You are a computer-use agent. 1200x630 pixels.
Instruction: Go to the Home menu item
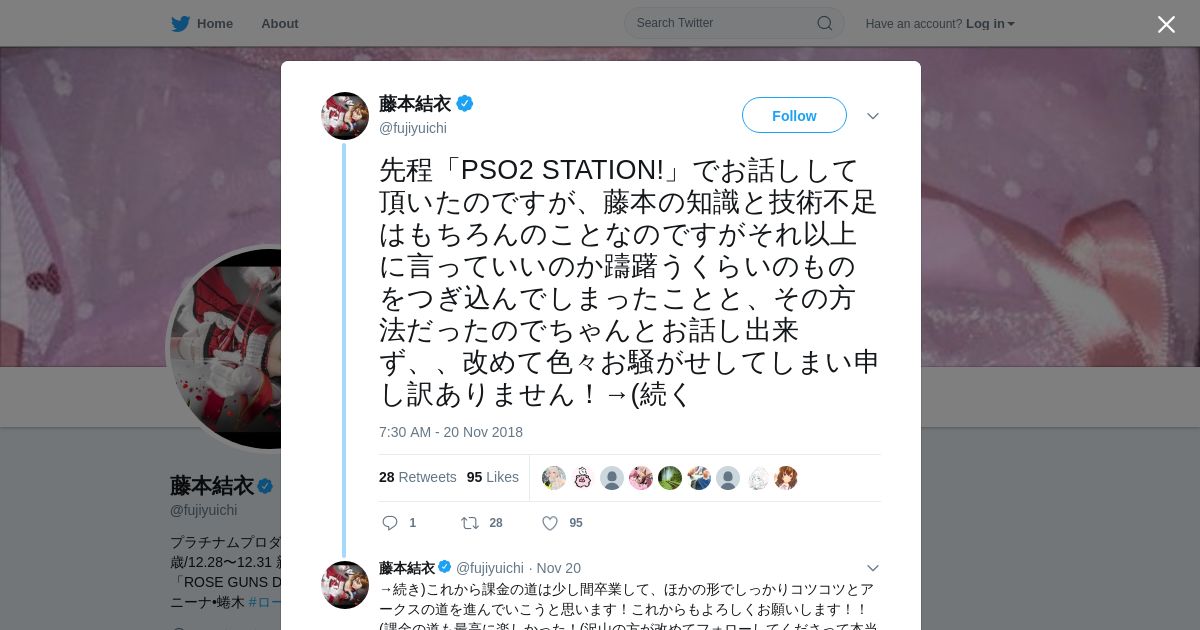(214, 23)
